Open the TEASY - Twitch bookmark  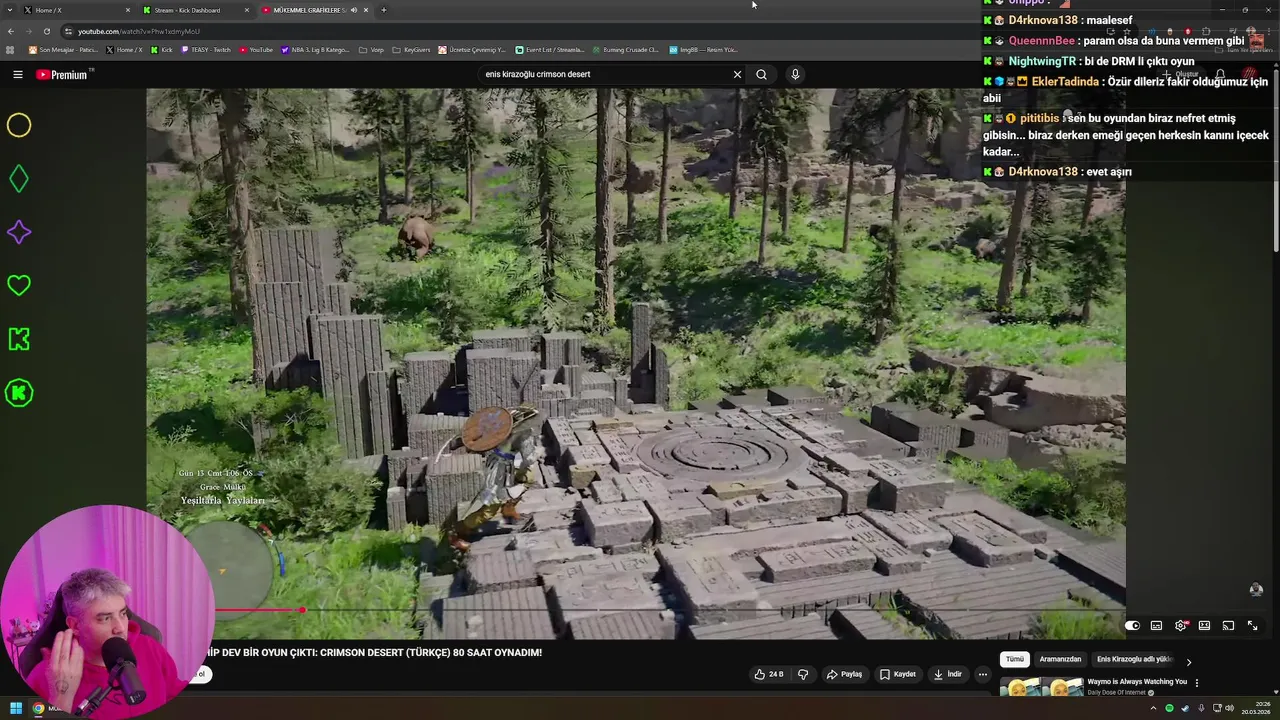point(206,49)
